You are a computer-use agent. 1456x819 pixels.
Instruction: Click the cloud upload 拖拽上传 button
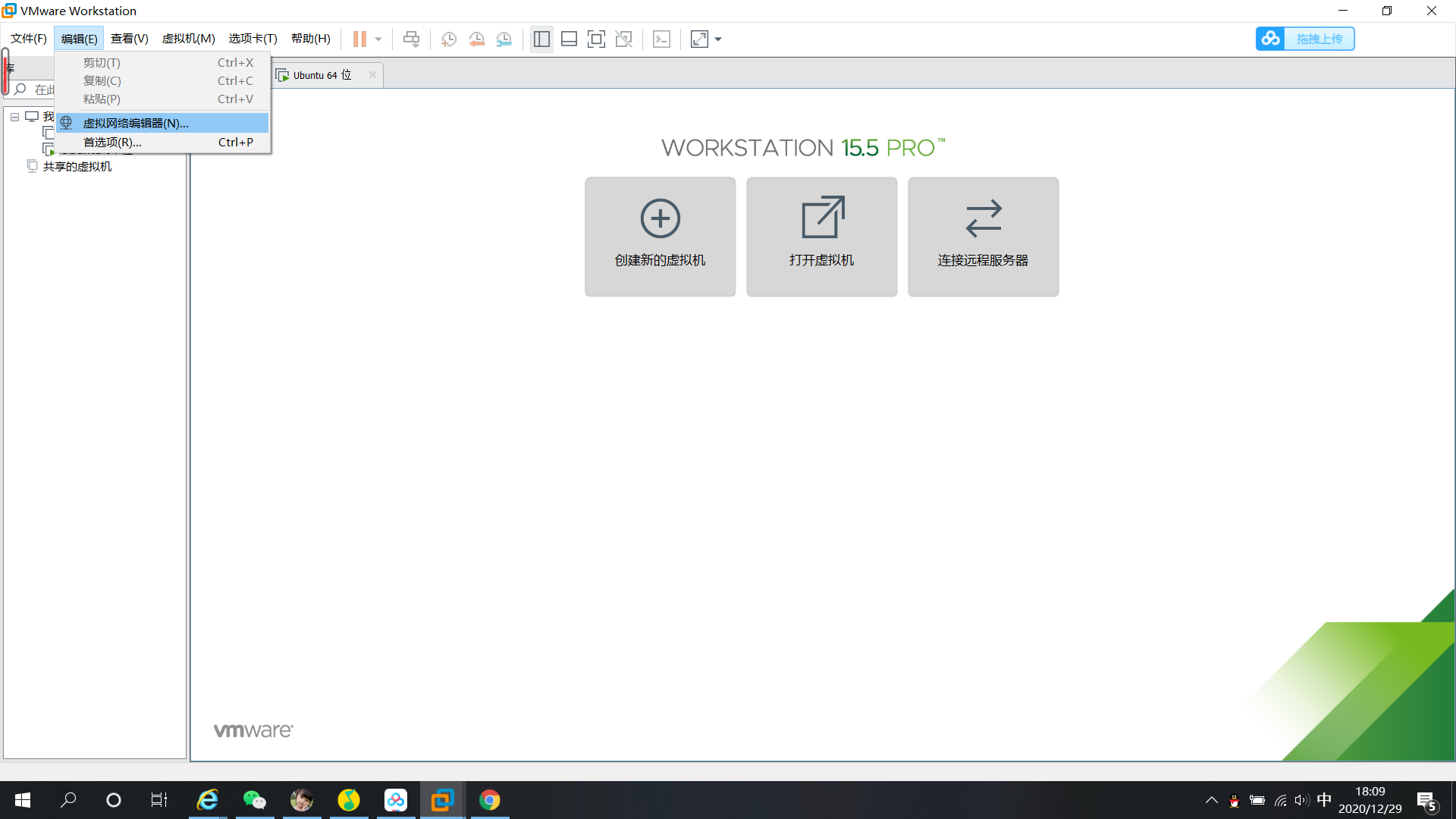(x=1304, y=39)
